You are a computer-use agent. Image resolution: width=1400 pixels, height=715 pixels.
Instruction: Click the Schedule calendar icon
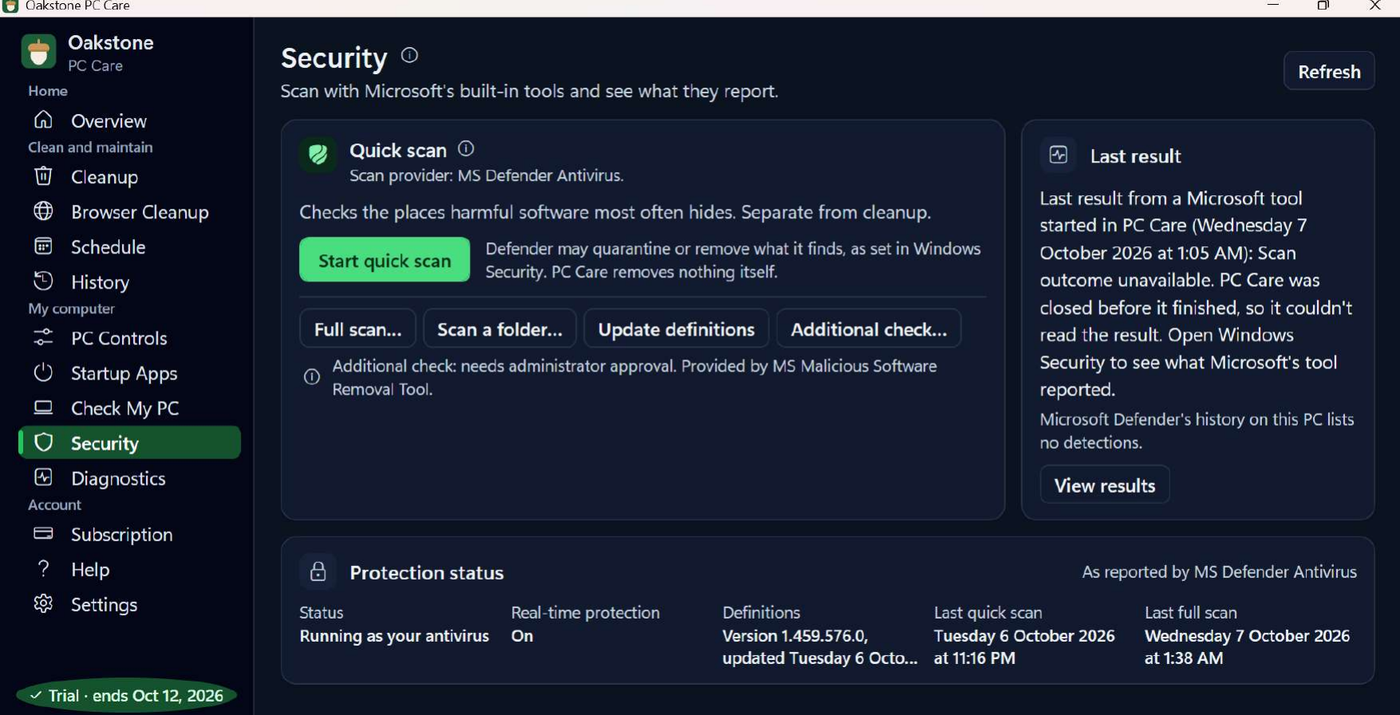(43, 246)
